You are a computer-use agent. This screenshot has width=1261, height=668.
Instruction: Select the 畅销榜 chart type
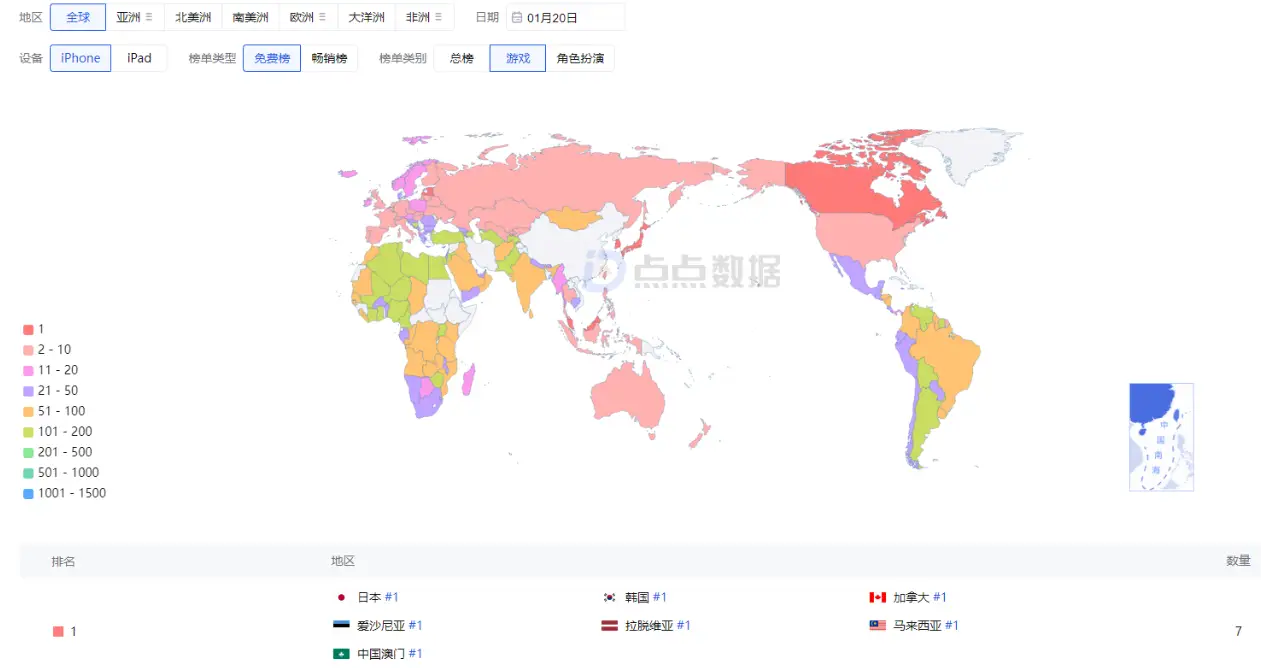[329, 58]
